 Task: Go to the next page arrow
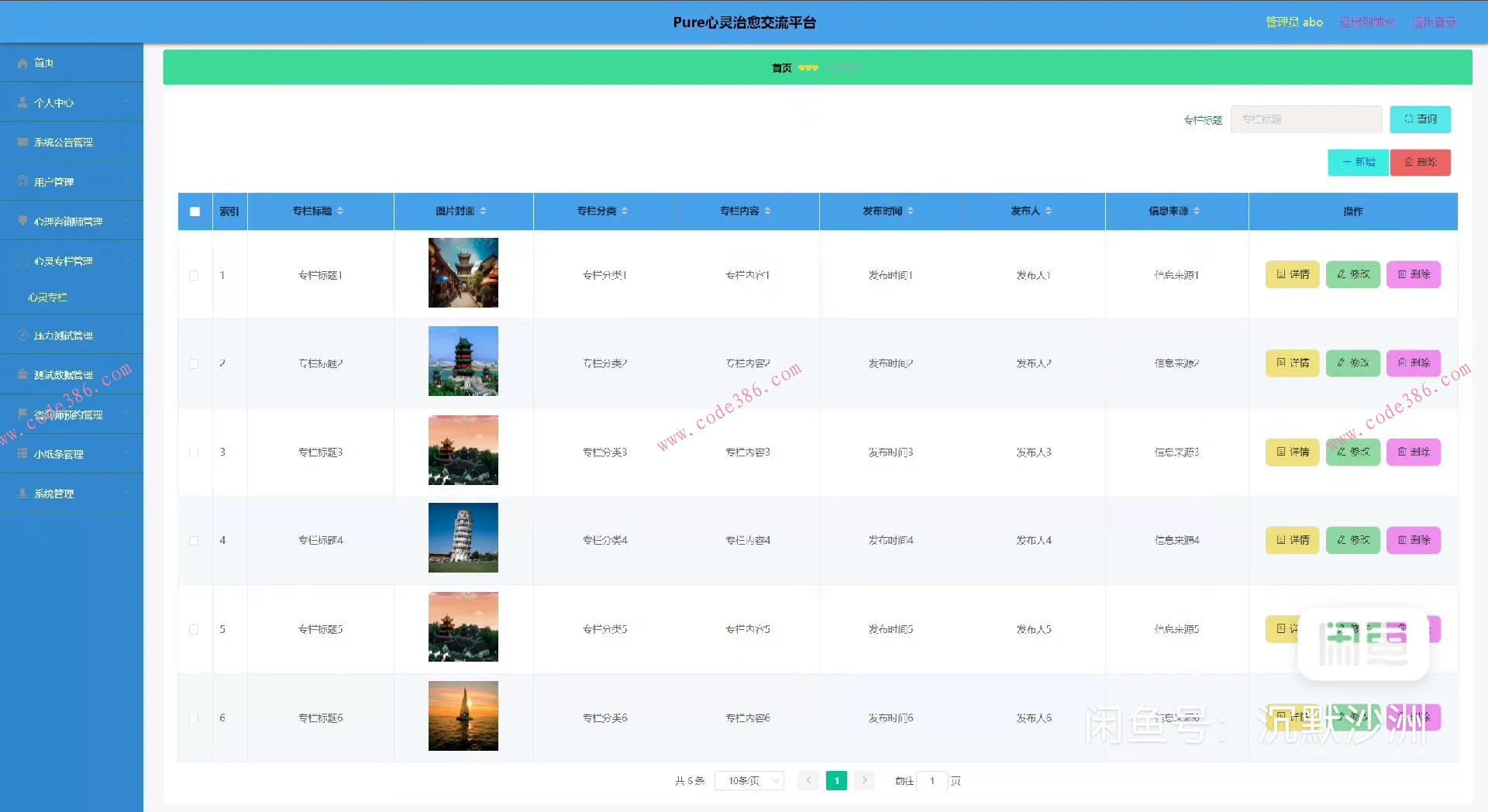(x=864, y=780)
